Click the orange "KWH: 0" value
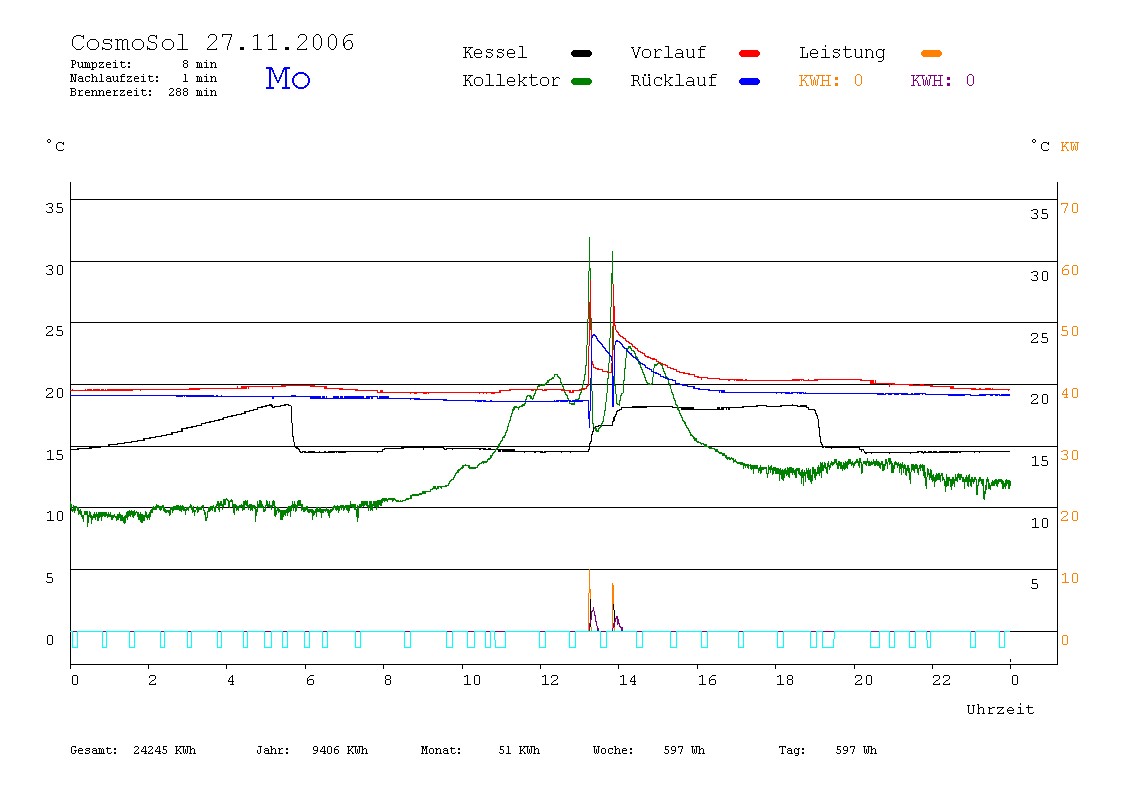The height and width of the screenshot is (812, 1148). pyautogui.click(x=830, y=81)
